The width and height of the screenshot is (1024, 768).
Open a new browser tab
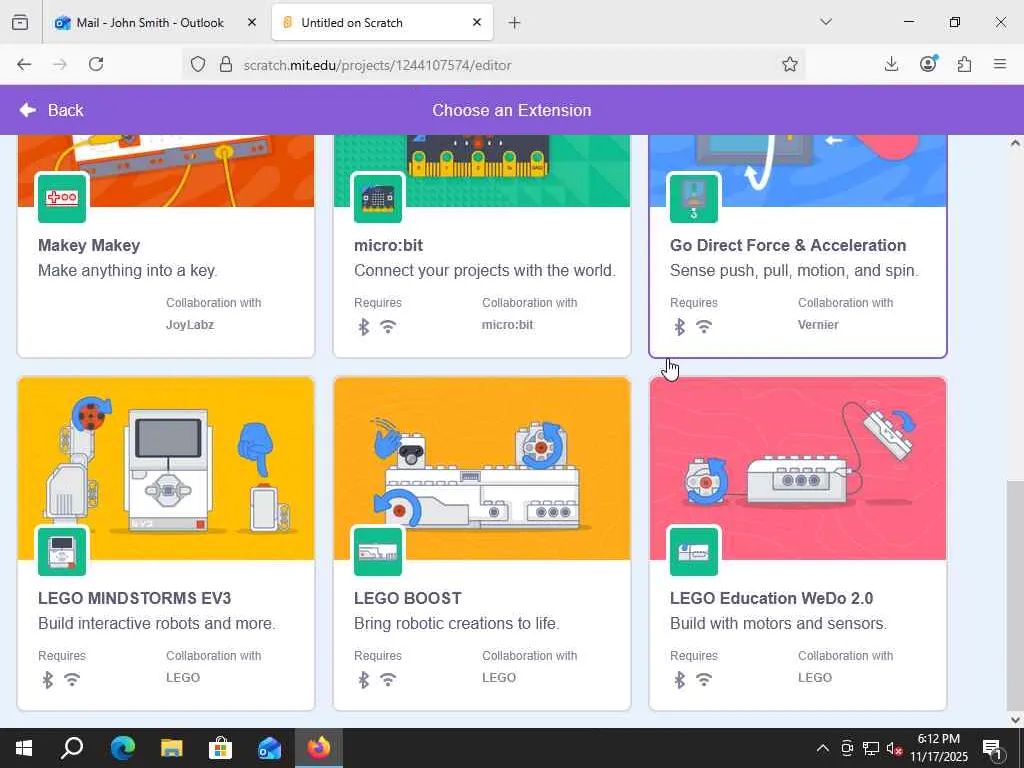point(515,23)
